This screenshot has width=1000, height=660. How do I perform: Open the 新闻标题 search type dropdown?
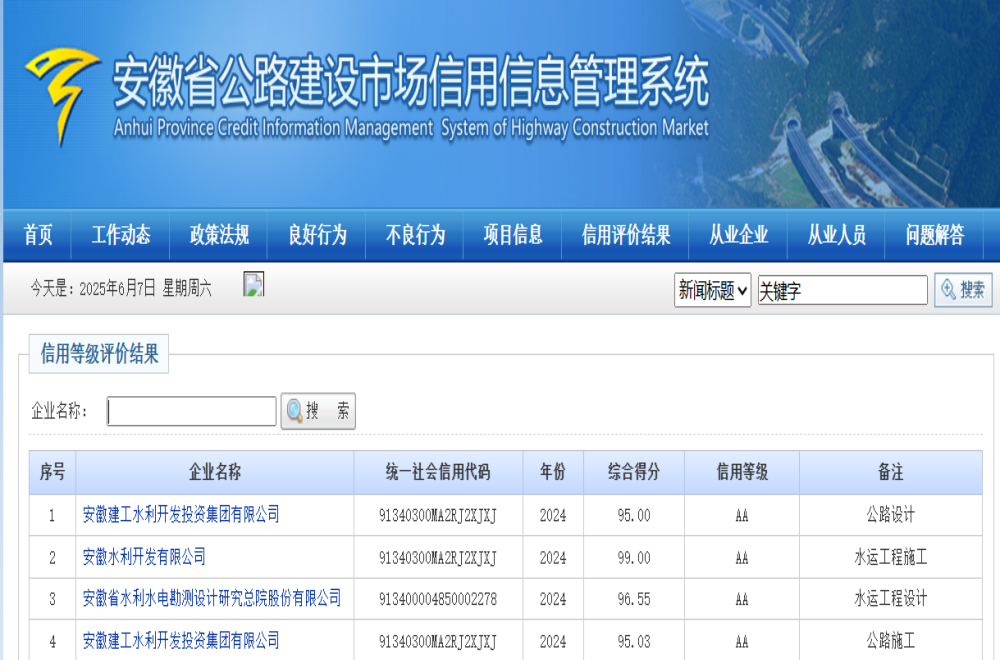pos(712,291)
